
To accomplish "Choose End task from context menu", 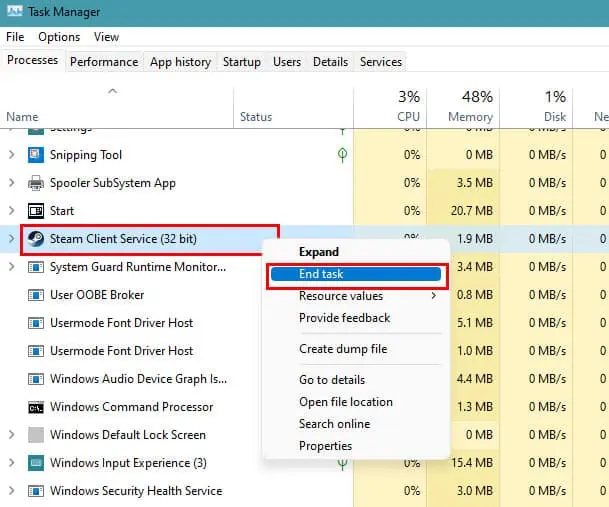I will pos(354,274).
